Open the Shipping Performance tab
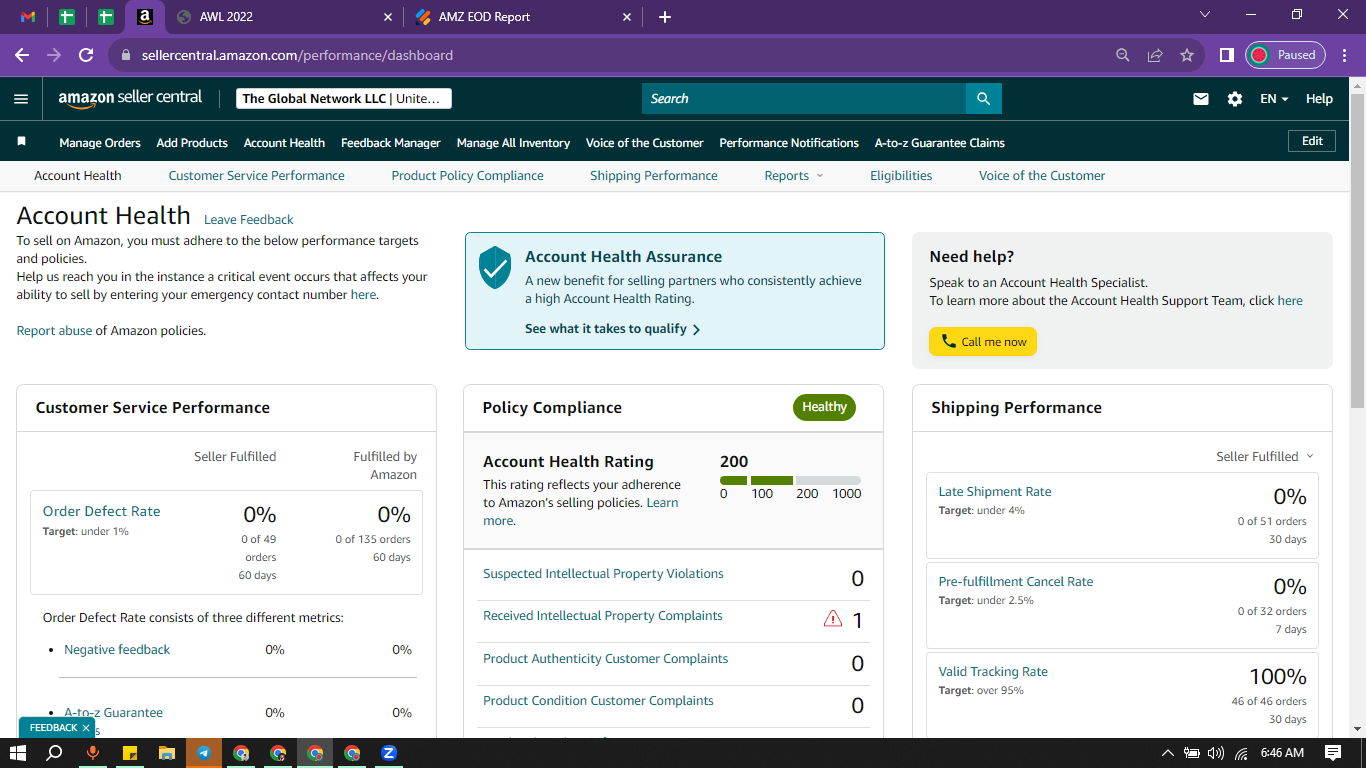The width and height of the screenshot is (1366, 768). 654,175
